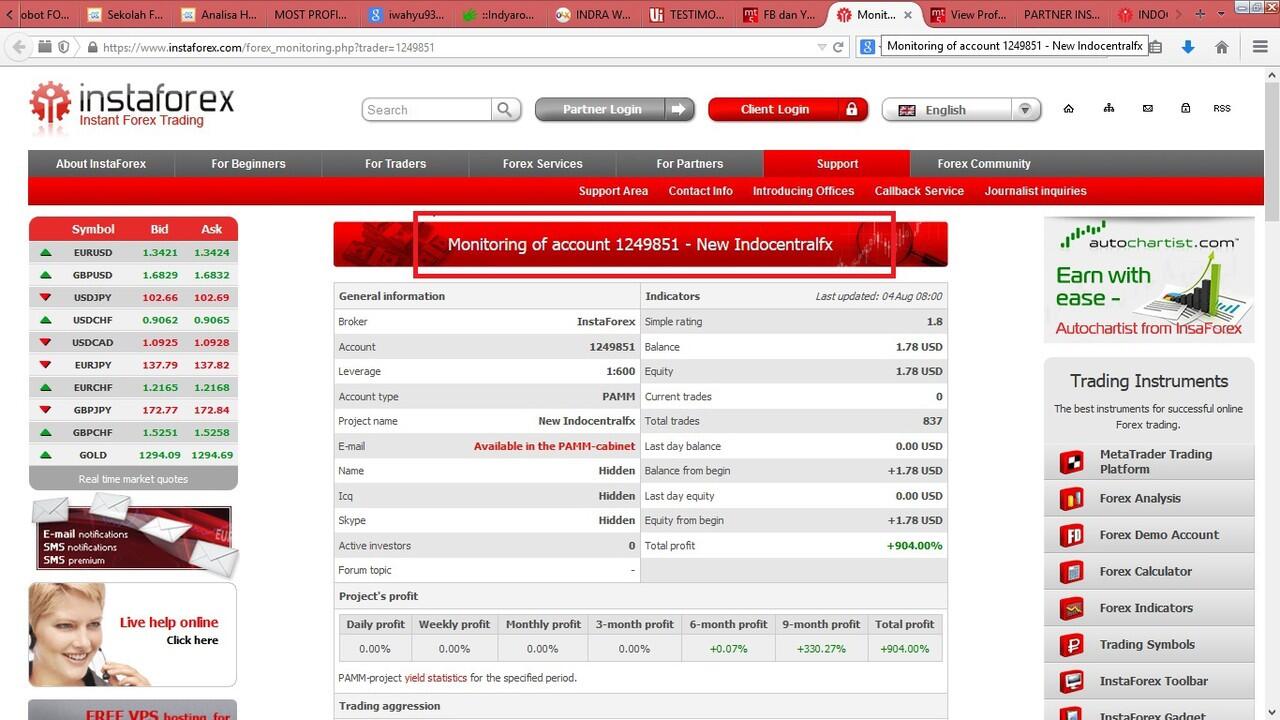The width and height of the screenshot is (1280, 720).
Task: Click the Client Login button
Action: pos(788,109)
